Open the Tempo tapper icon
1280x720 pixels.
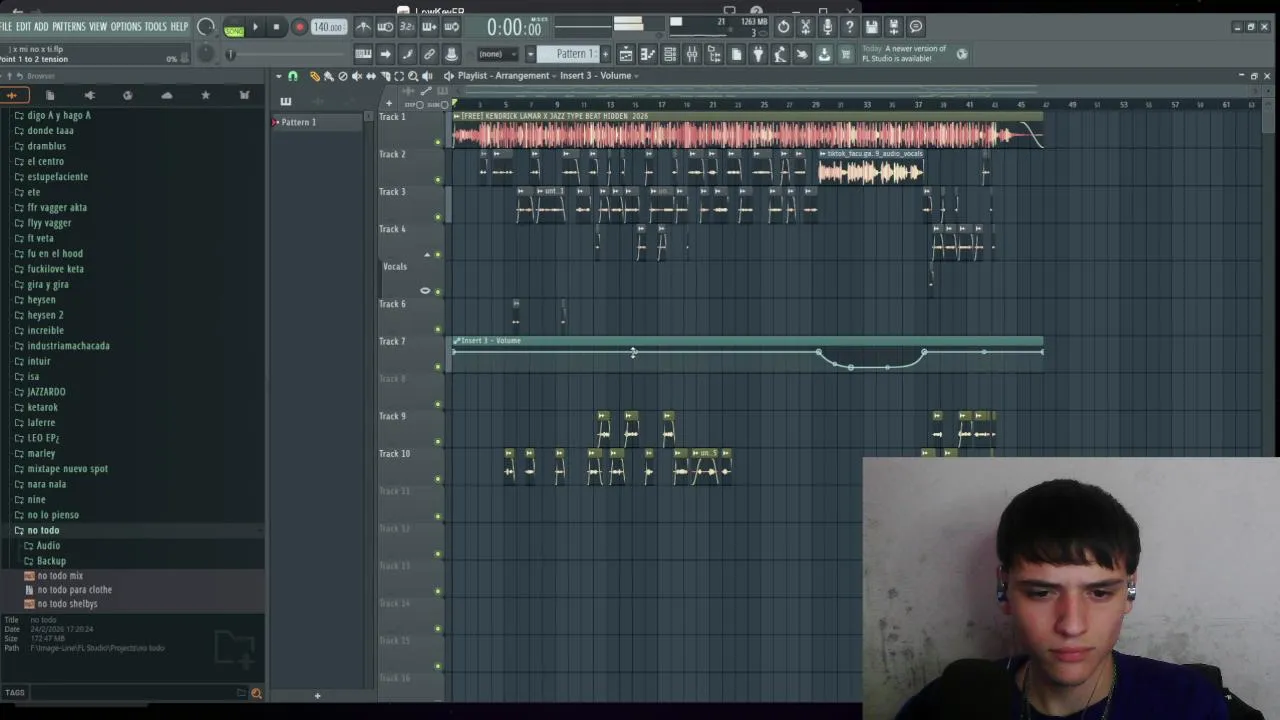[780, 54]
